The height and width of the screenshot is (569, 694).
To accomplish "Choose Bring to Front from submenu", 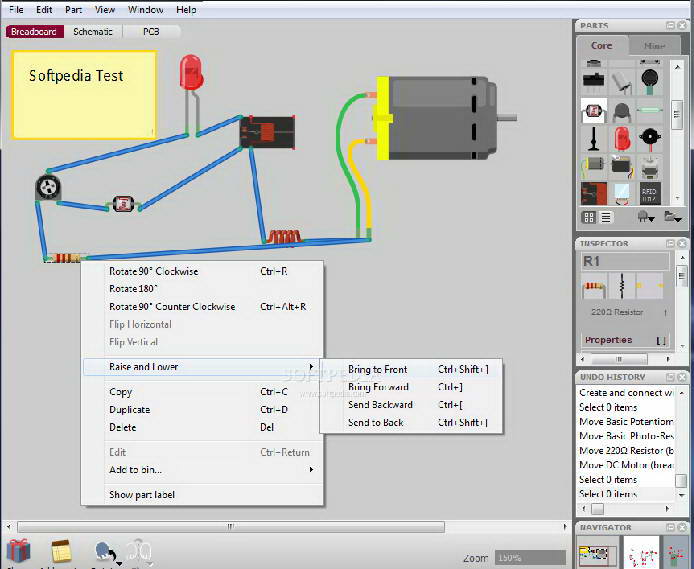I will click(x=378, y=370).
